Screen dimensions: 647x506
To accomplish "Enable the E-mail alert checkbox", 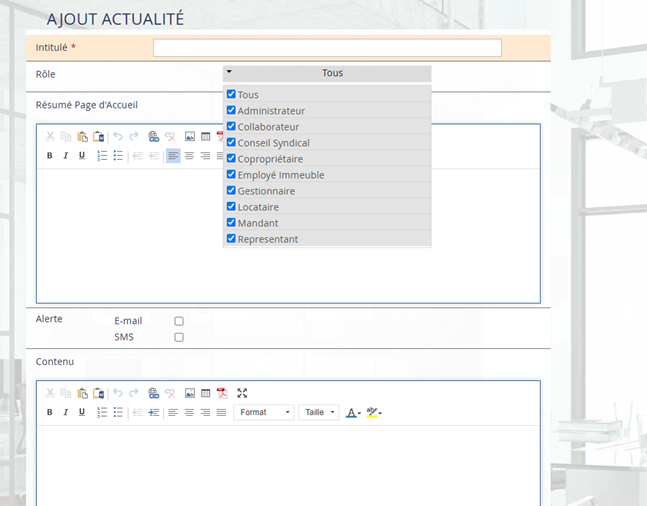I will tap(179, 321).
